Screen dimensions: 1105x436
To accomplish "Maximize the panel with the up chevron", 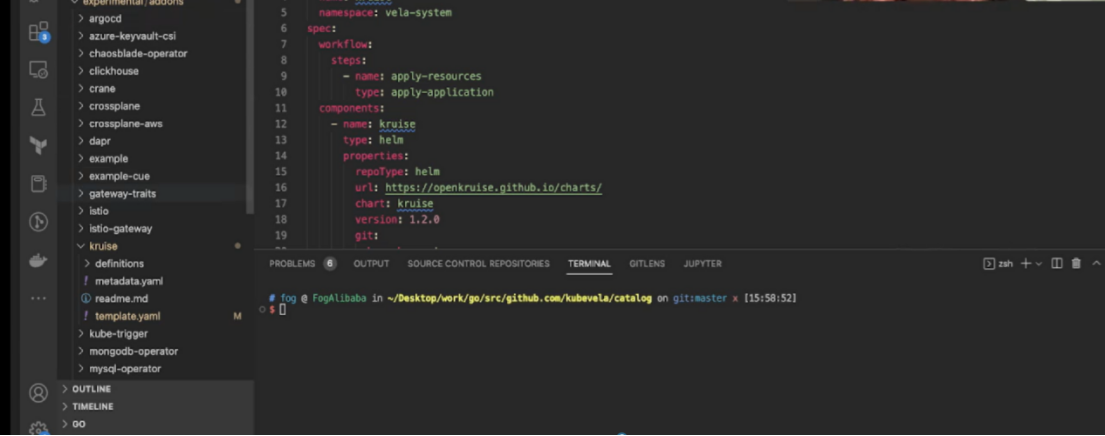I will tap(1096, 263).
